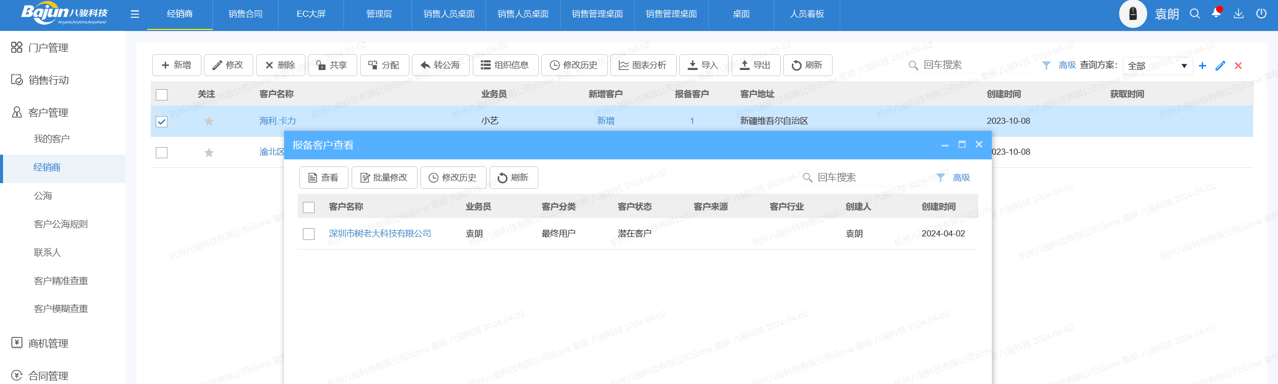This screenshot has width=1278, height=384.
Task: Click 批量修改 batch edit in dialog
Action: coord(384,178)
